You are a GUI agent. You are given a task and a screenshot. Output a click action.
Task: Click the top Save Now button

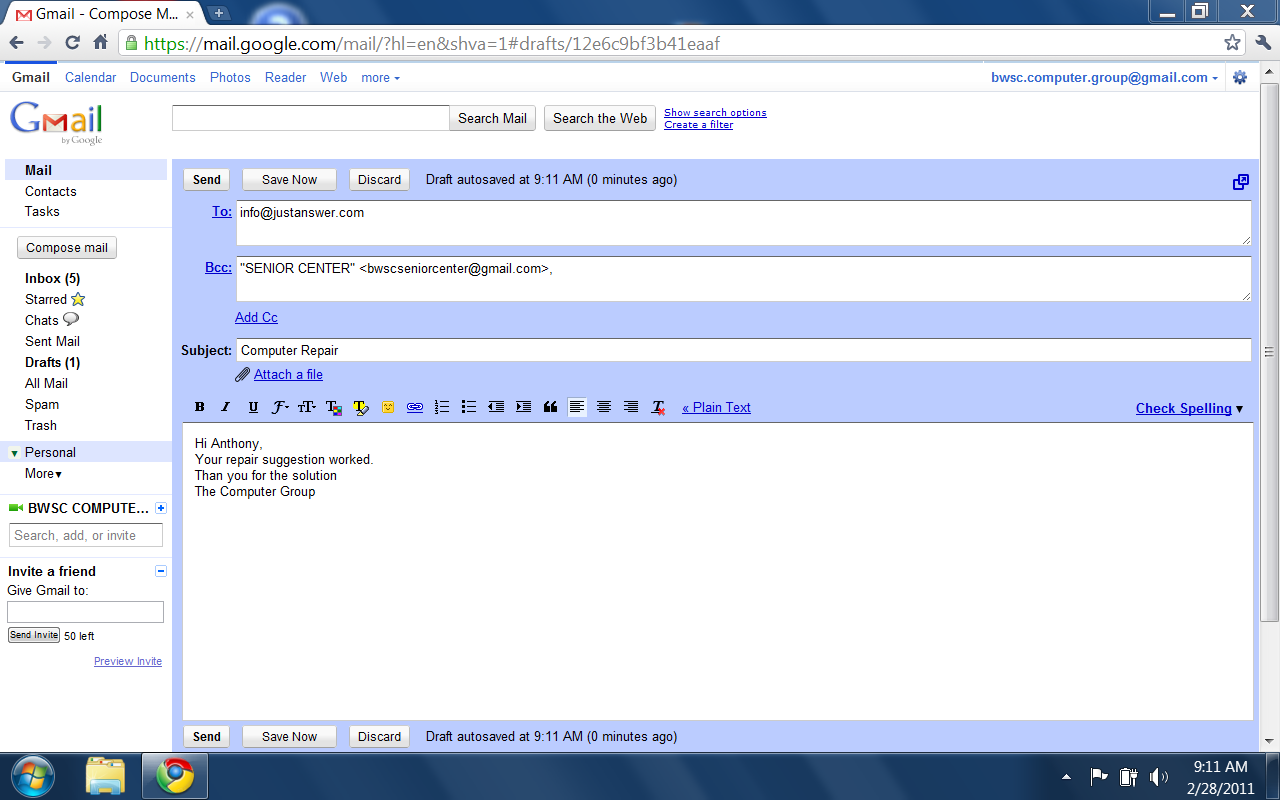point(289,180)
